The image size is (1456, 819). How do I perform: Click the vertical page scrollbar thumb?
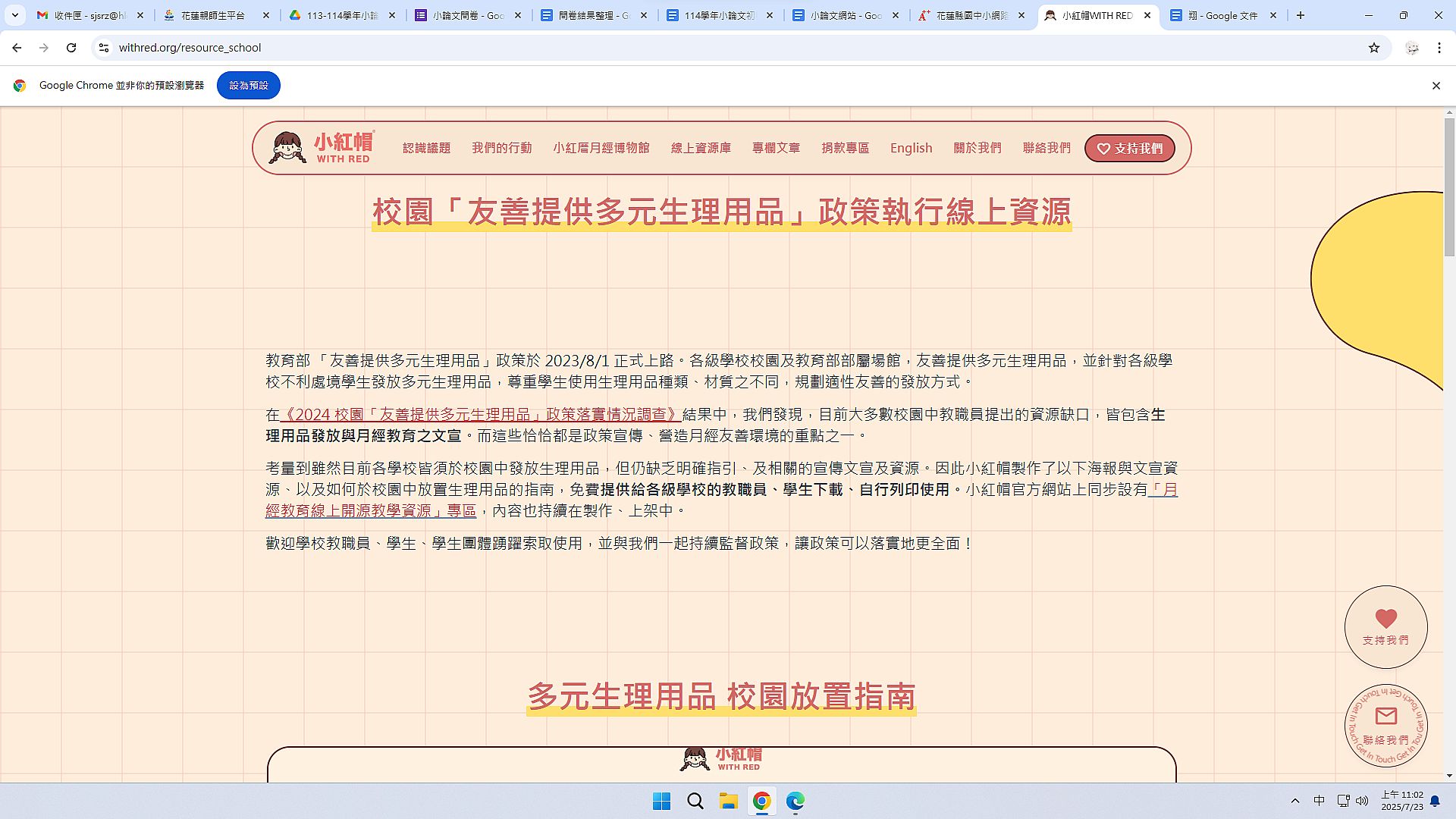[x=1449, y=187]
